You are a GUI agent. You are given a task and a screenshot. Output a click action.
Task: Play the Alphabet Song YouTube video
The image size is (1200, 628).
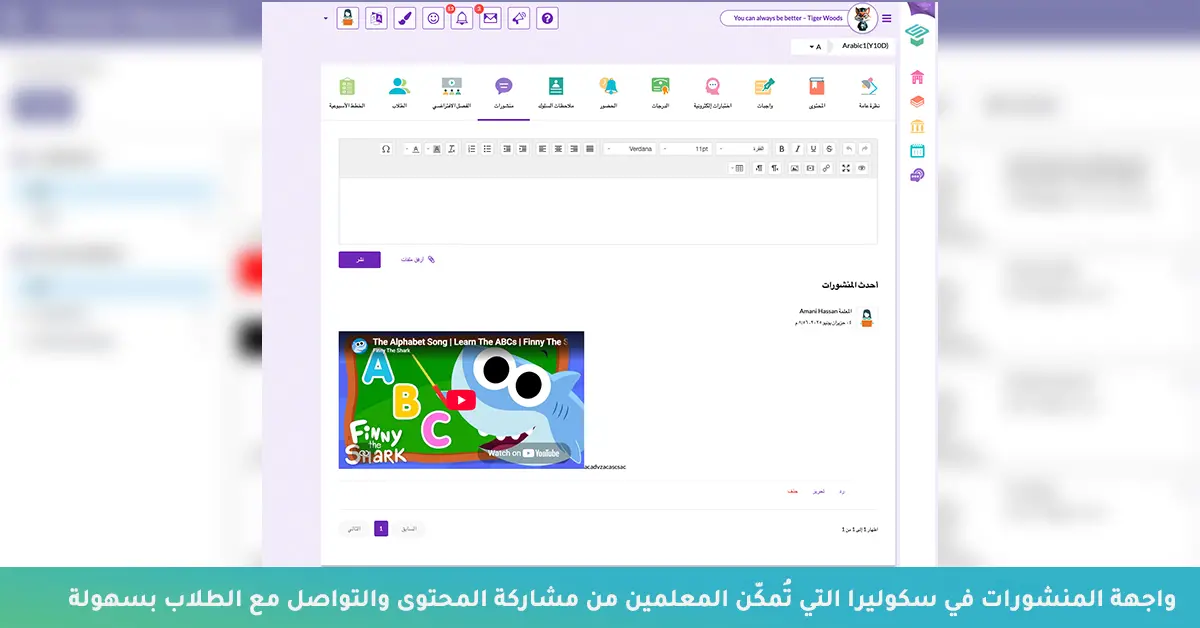461,400
